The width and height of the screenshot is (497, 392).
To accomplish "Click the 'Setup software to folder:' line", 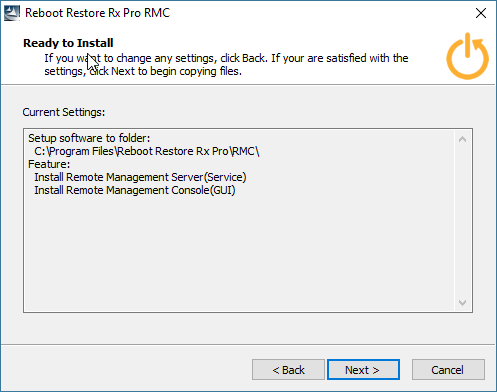I will [x=89, y=138].
